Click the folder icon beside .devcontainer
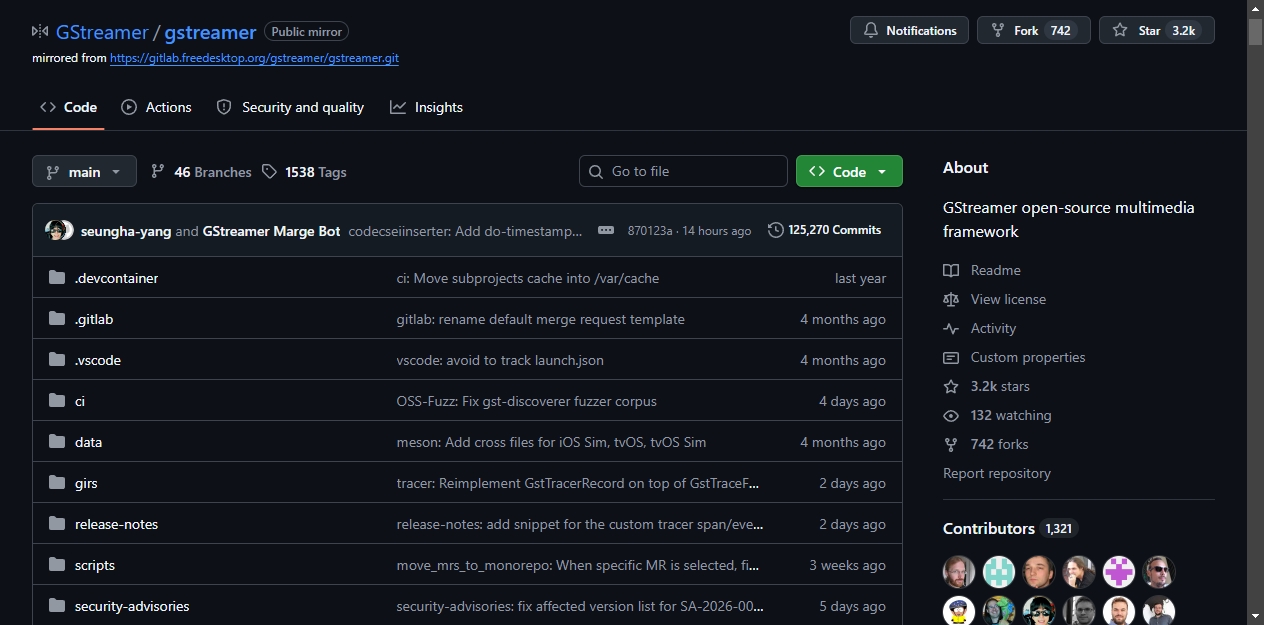This screenshot has height=625, width=1264. (57, 278)
